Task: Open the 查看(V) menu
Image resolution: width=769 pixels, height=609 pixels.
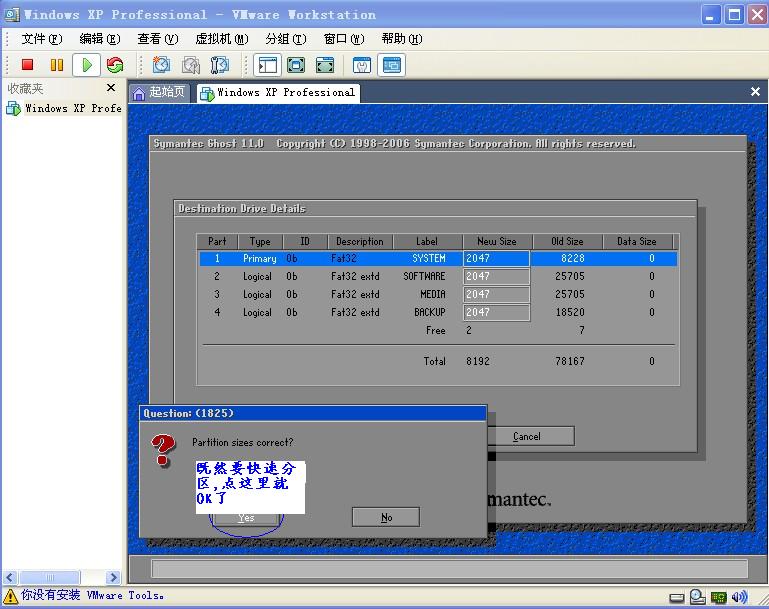Action: tap(157, 39)
